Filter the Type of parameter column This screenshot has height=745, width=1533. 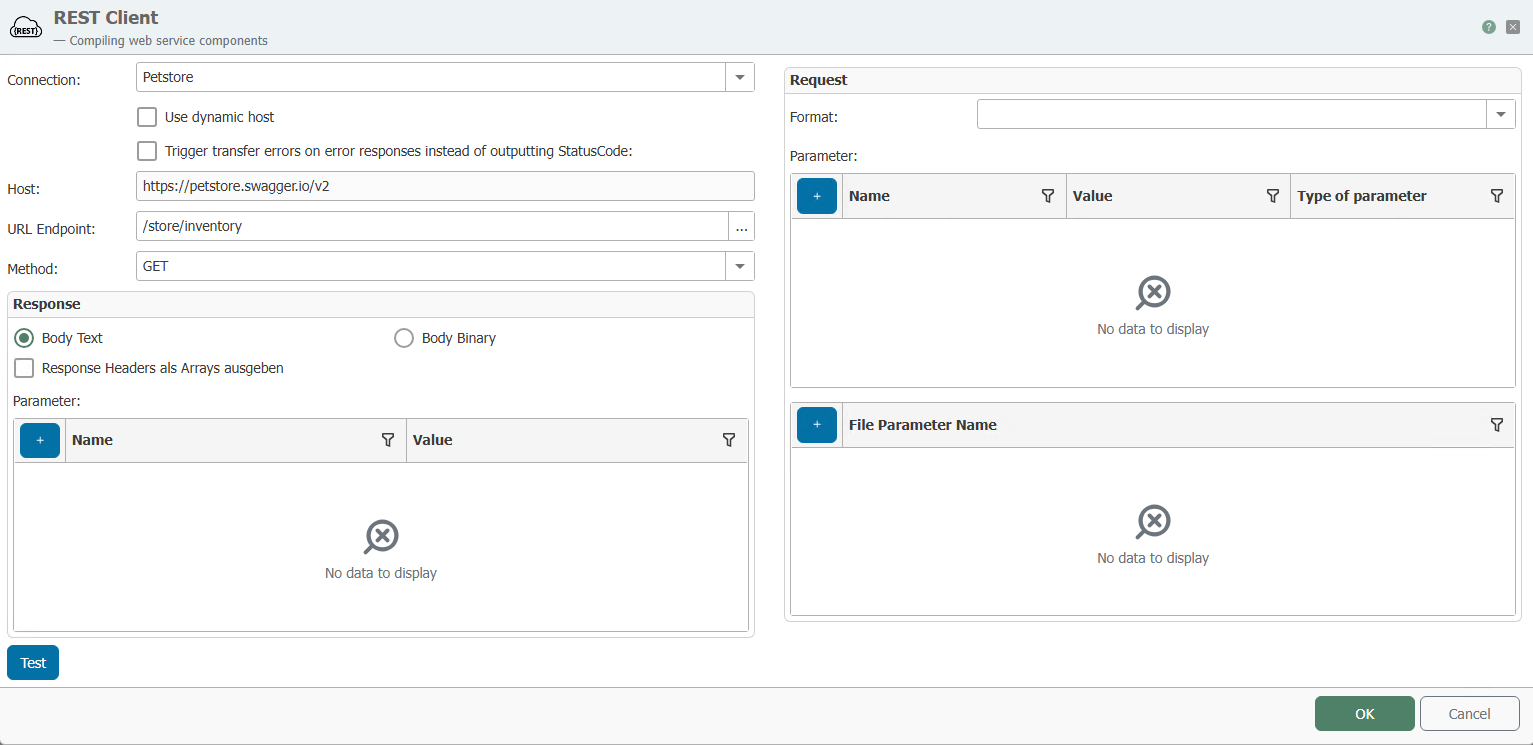(1496, 196)
